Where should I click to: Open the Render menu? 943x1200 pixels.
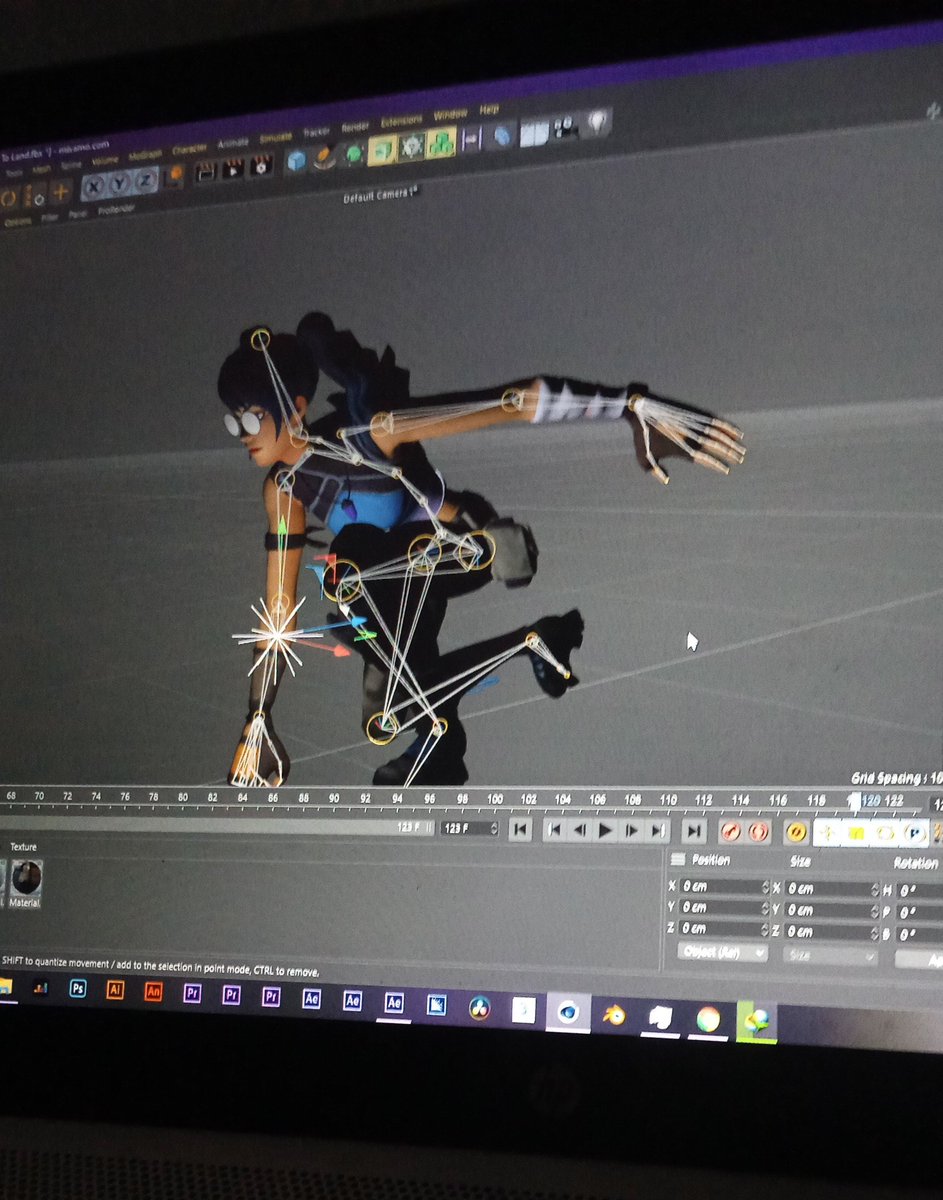(355, 127)
